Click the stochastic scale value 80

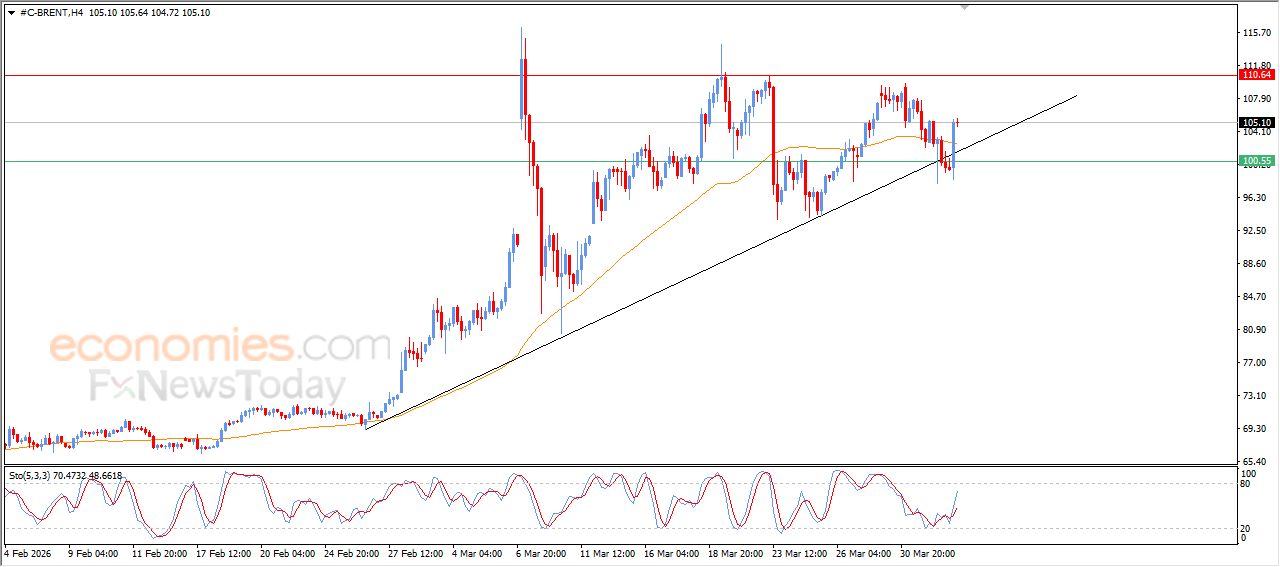1246,484
